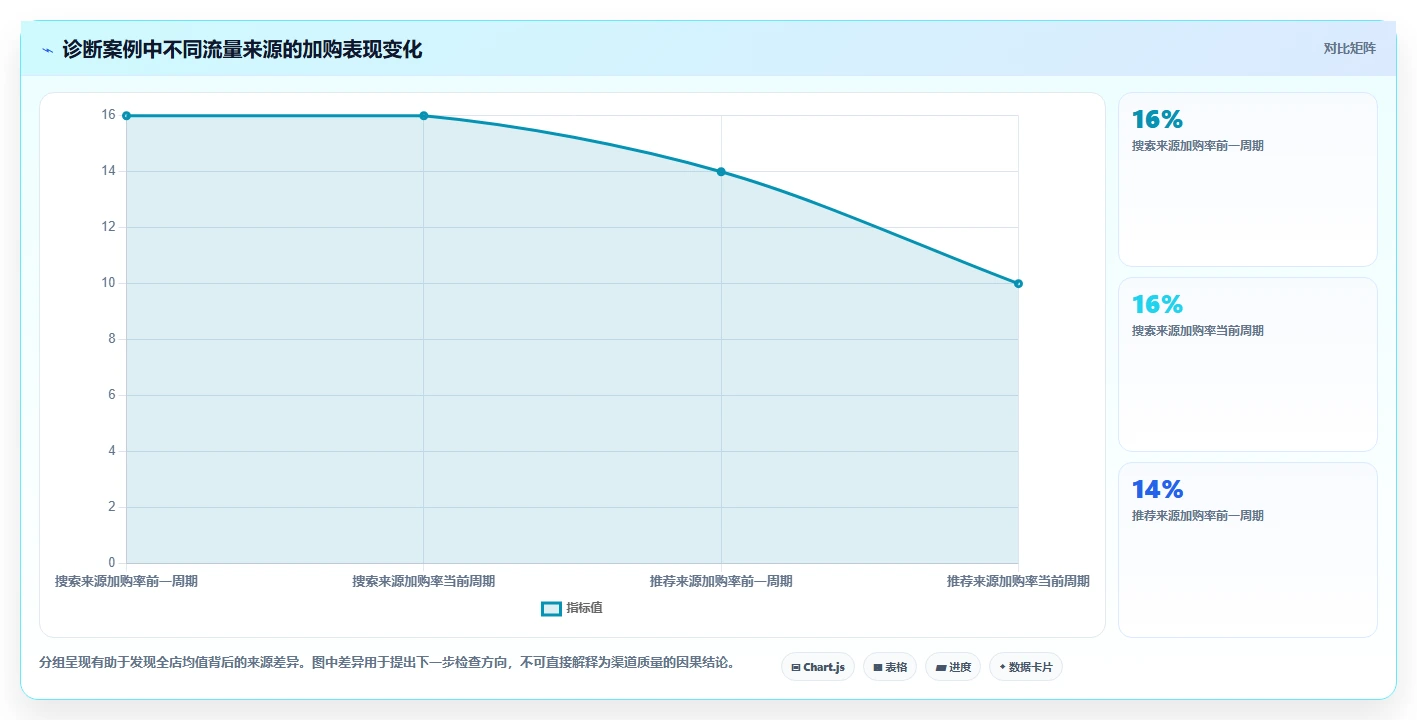Click x-axis label 推荐来源加购率当前周期
This screenshot has height=720, width=1417.
point(1018,581)
